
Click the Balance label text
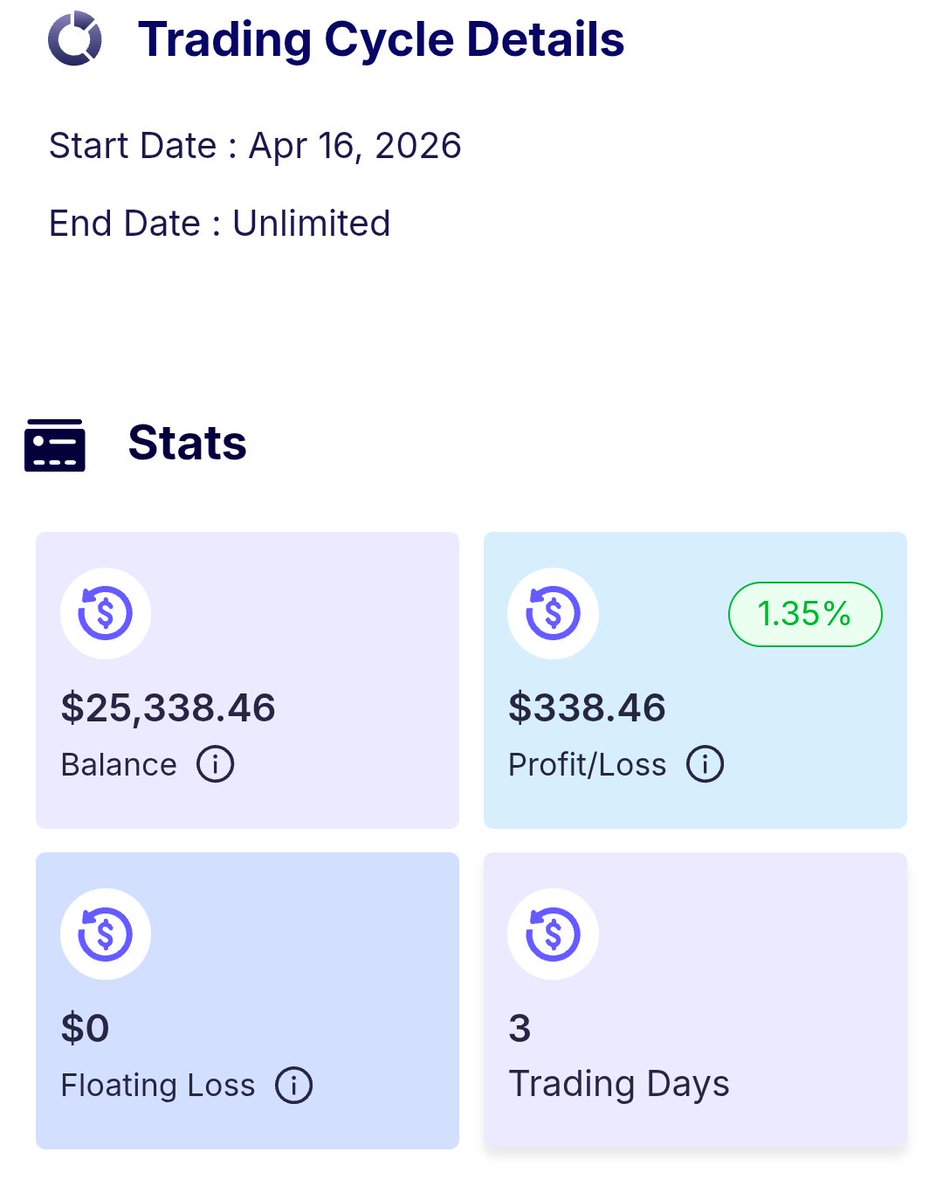(118, 765)
